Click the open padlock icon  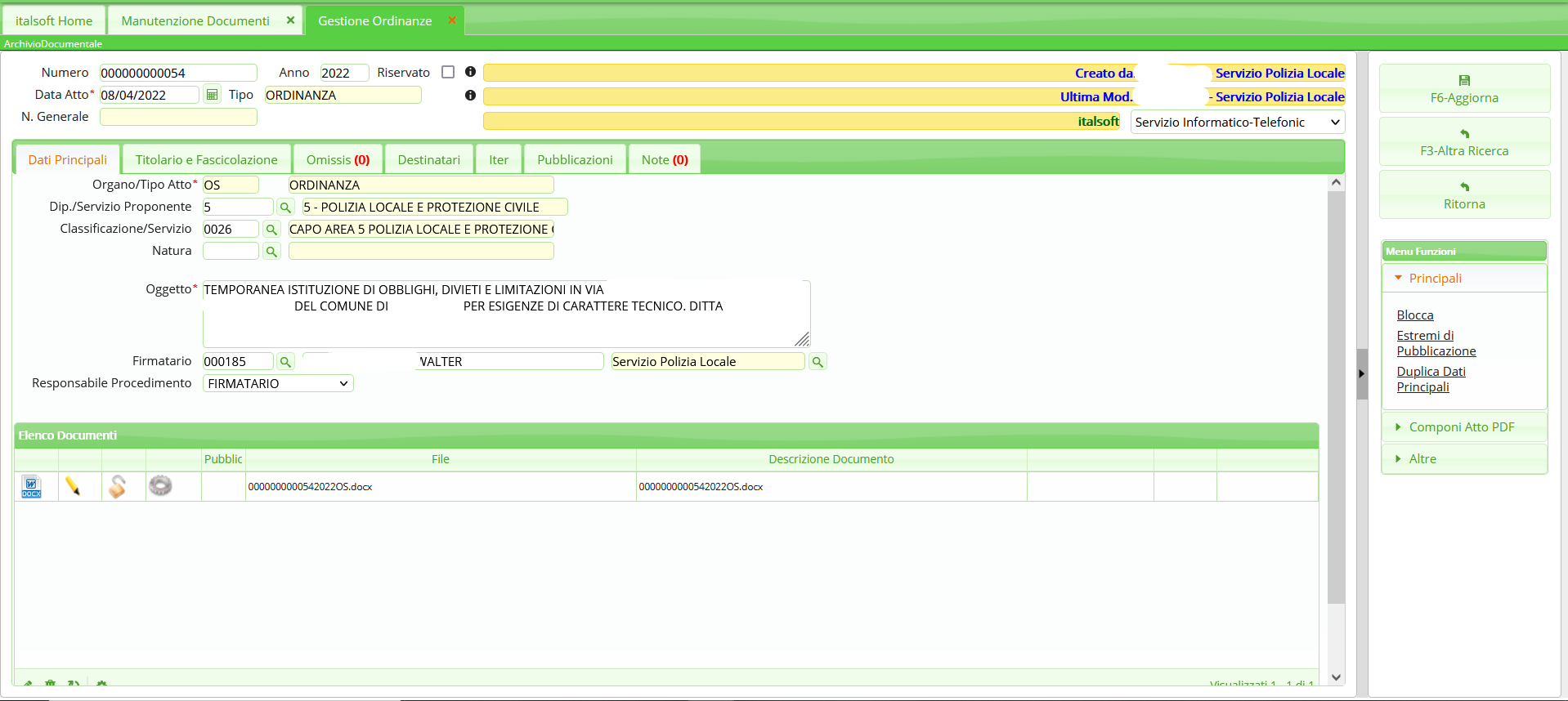coord(118,487)
